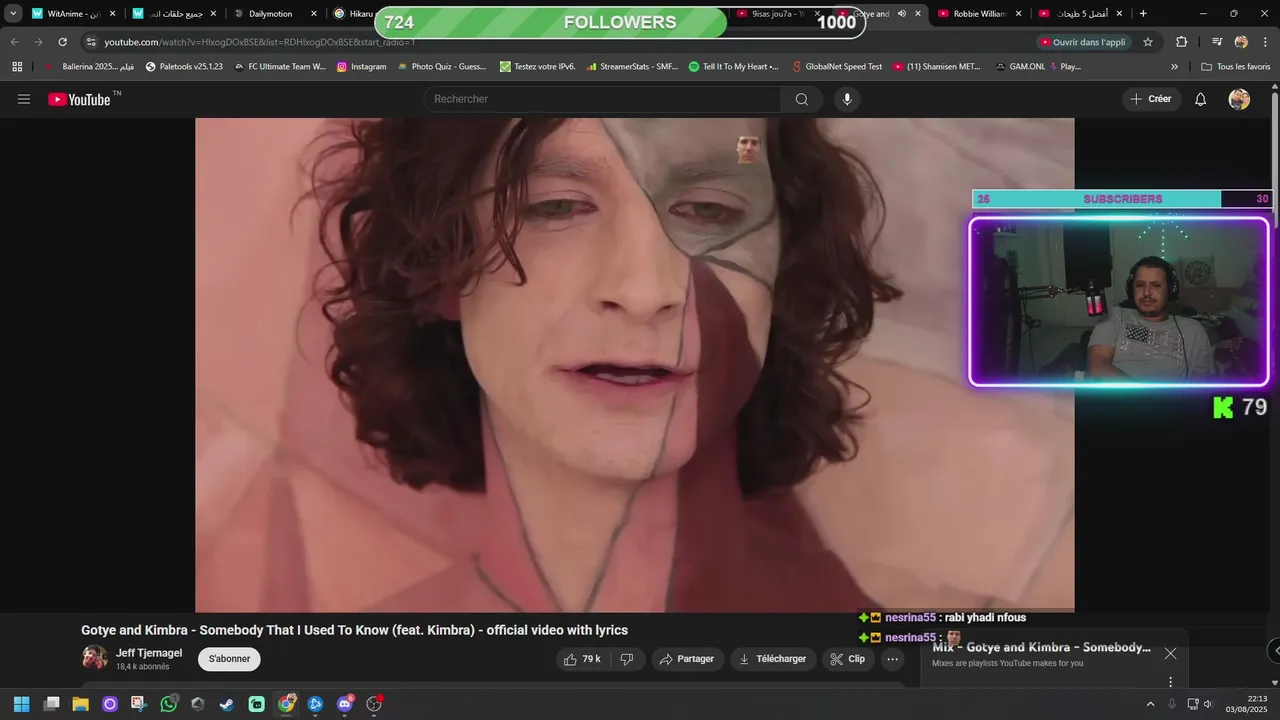Open Jeff Tjernagel channel avatar
This screenshot has height=720, width=1280.
[94, 658]
